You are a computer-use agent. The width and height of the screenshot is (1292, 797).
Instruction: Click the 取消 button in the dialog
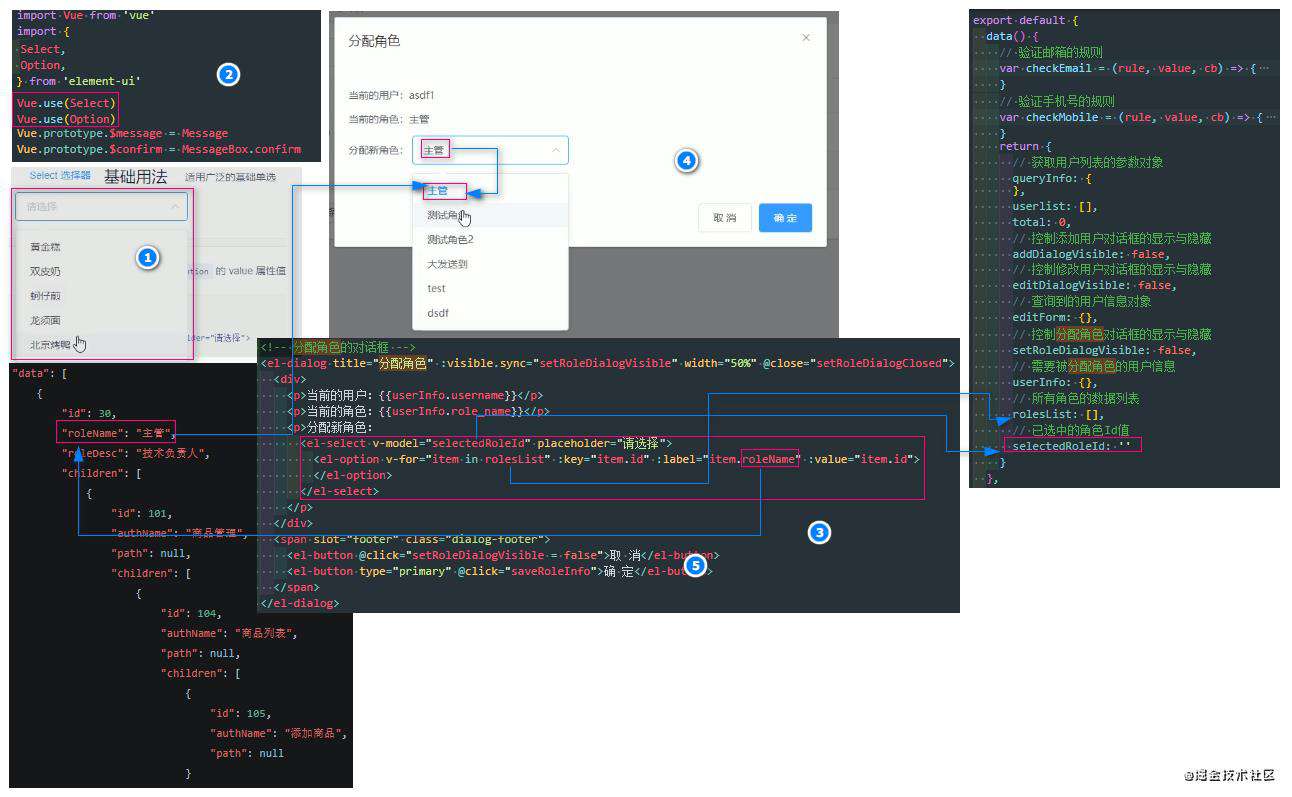click(x=724, y=218)
